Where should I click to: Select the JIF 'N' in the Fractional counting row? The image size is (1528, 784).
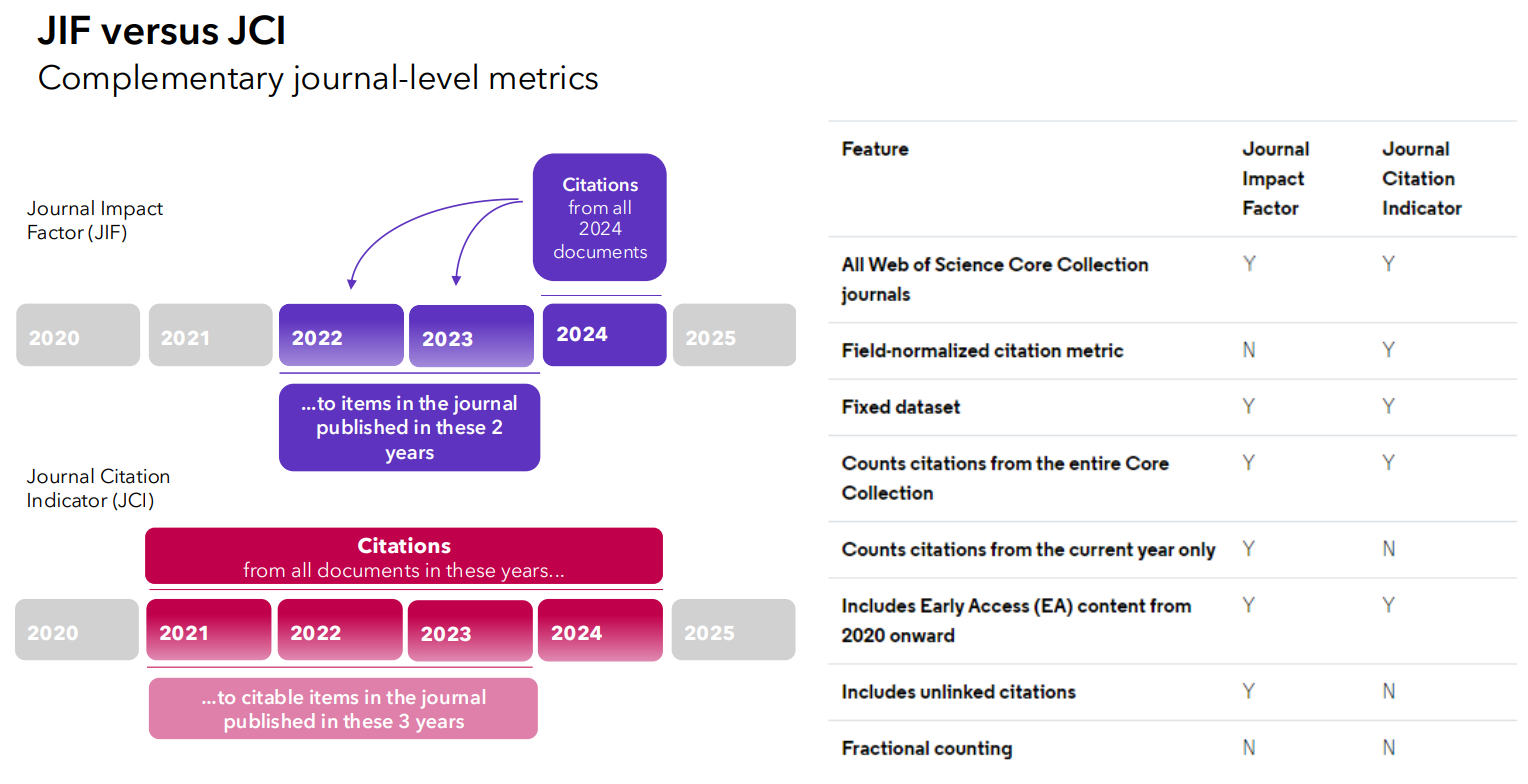(1249, 747)
